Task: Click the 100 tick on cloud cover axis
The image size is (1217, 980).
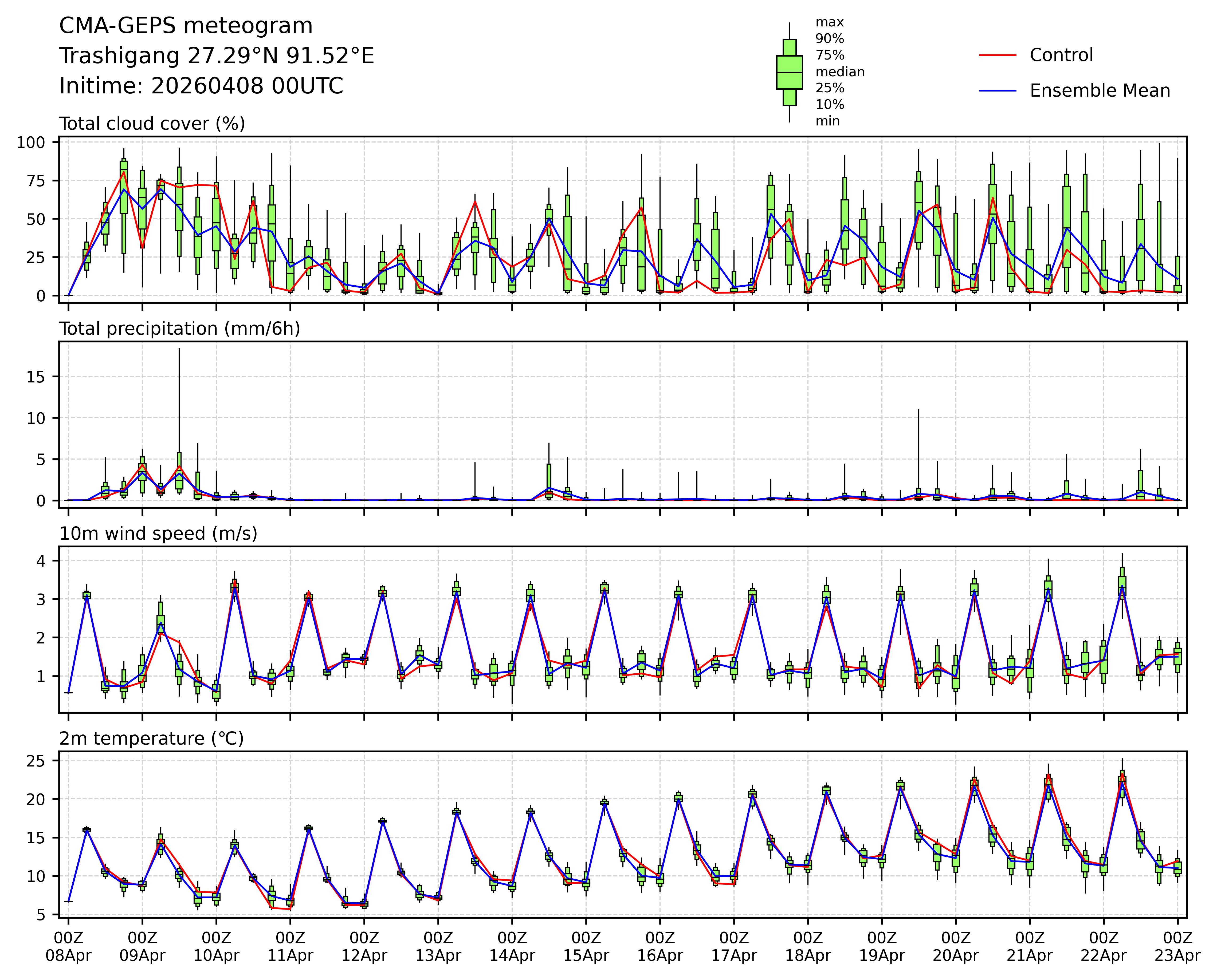Action: coord(30,142)
